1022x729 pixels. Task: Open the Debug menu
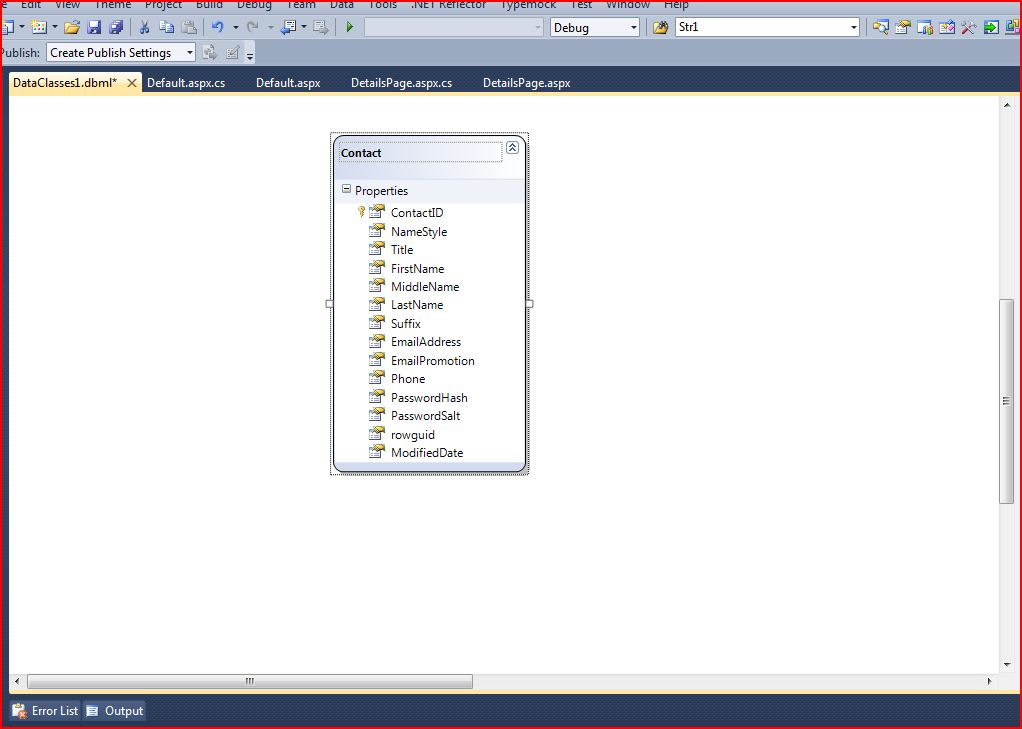click(x=253, y=5)
